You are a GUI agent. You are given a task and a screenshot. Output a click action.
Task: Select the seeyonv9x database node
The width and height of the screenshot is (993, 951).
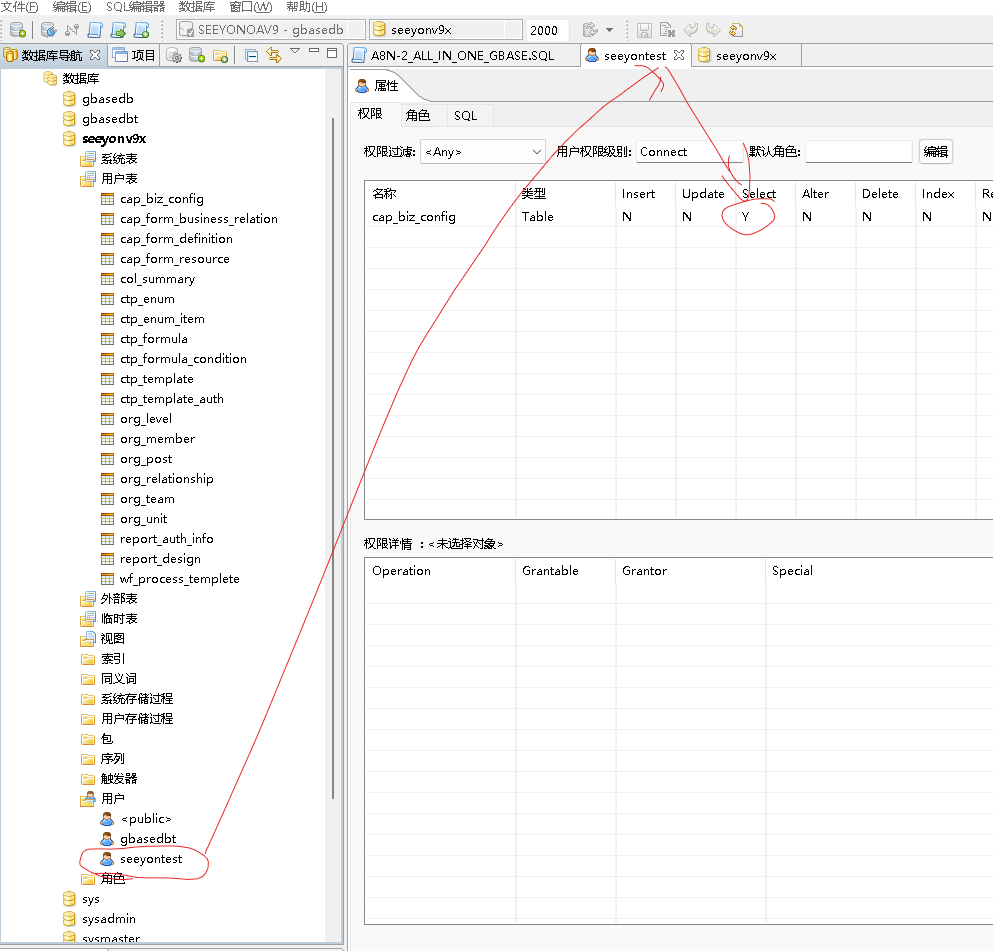tap(114, 139)
